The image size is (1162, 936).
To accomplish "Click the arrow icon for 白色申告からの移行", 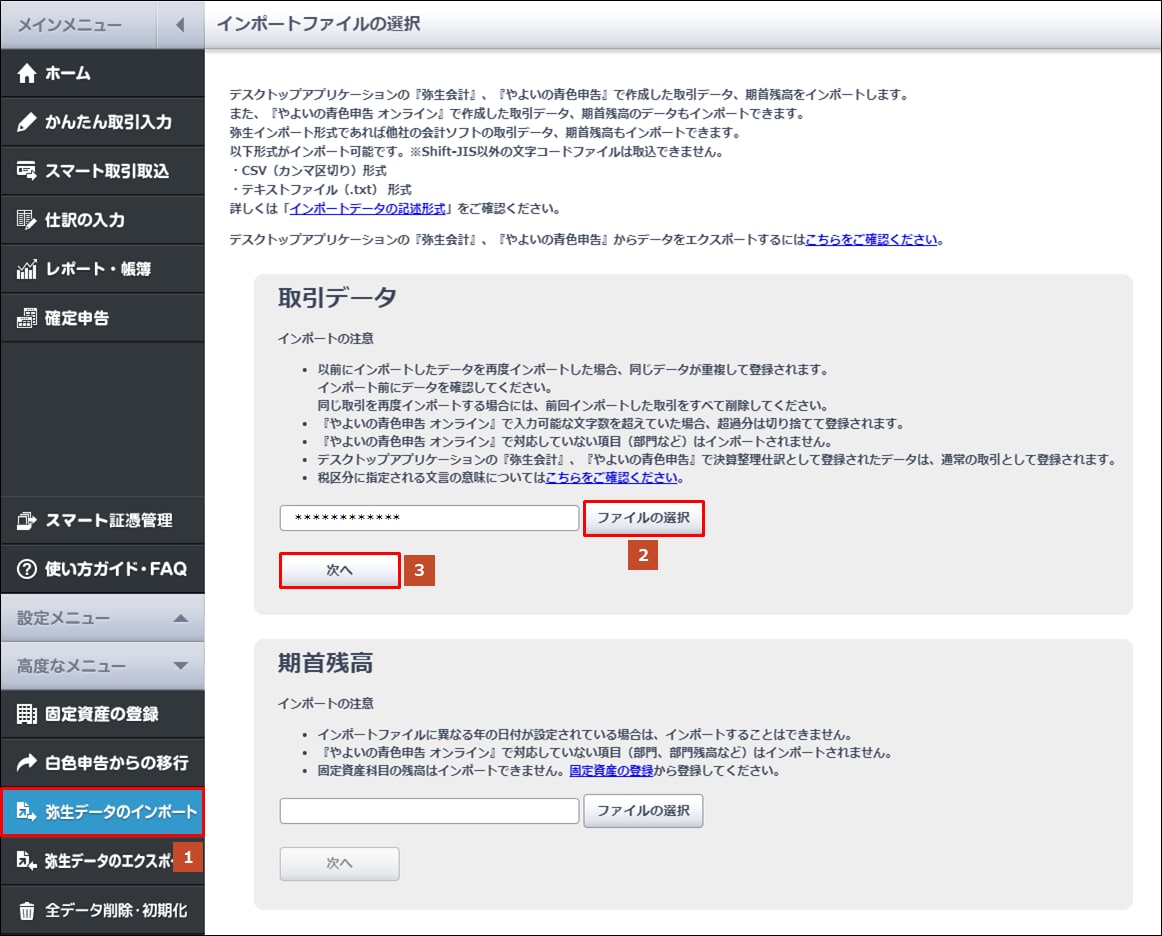I will coord(27,763).
